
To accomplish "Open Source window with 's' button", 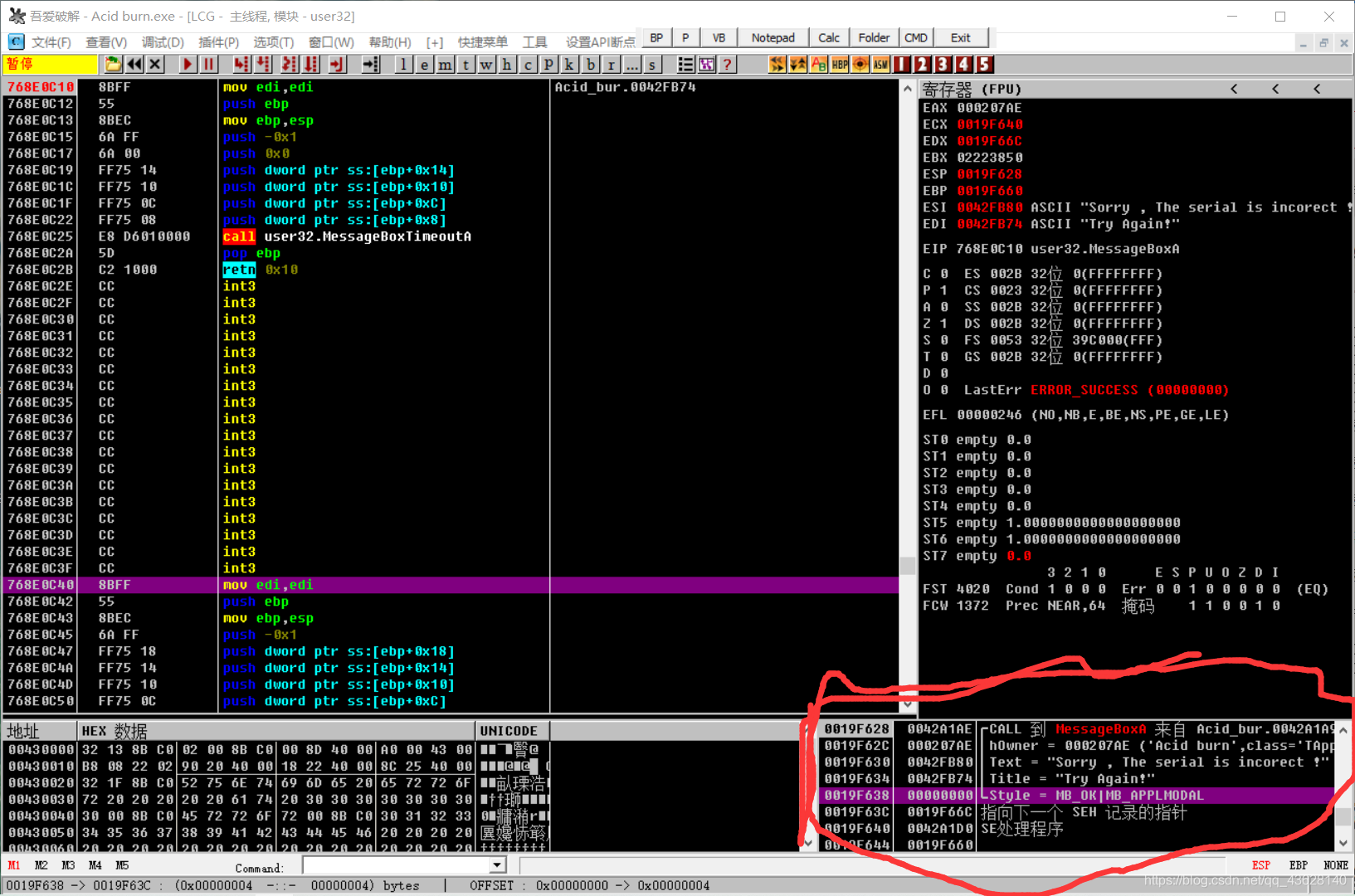I will (x=652, y=64).
